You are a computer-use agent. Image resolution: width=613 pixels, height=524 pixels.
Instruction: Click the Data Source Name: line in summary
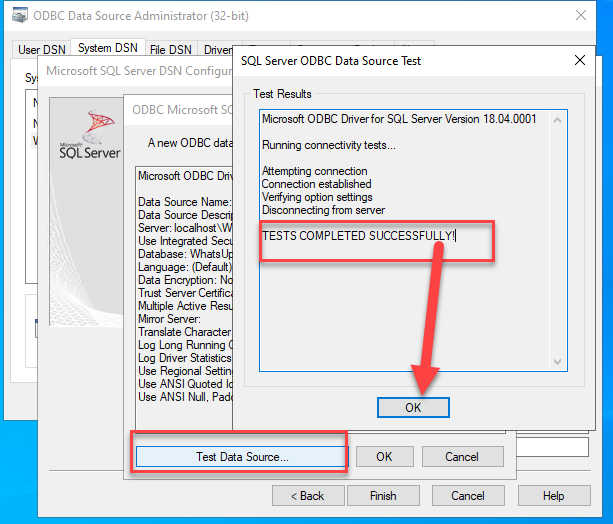tap(185, 202)
